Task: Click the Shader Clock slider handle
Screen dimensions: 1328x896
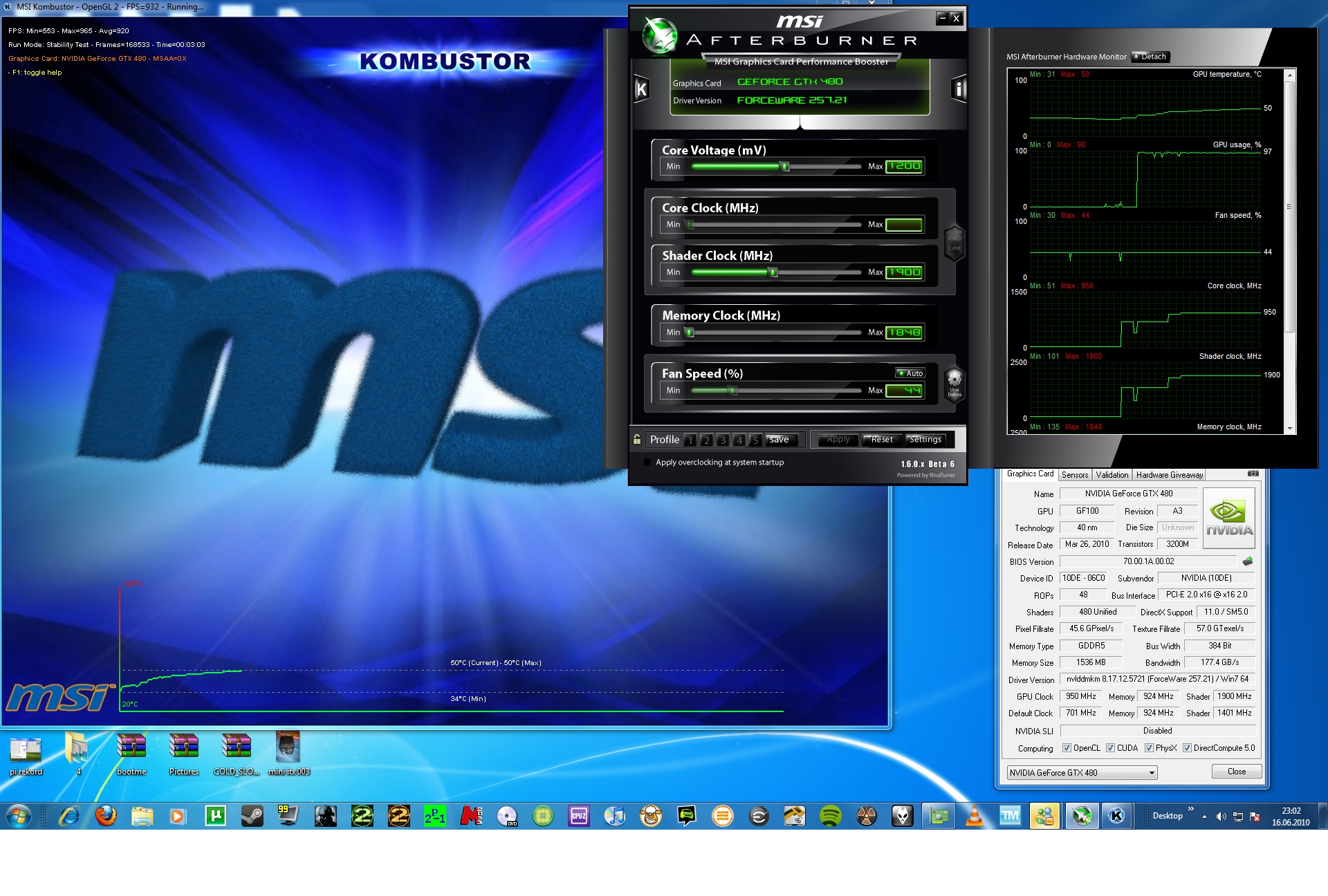Action: click(773, 272)
